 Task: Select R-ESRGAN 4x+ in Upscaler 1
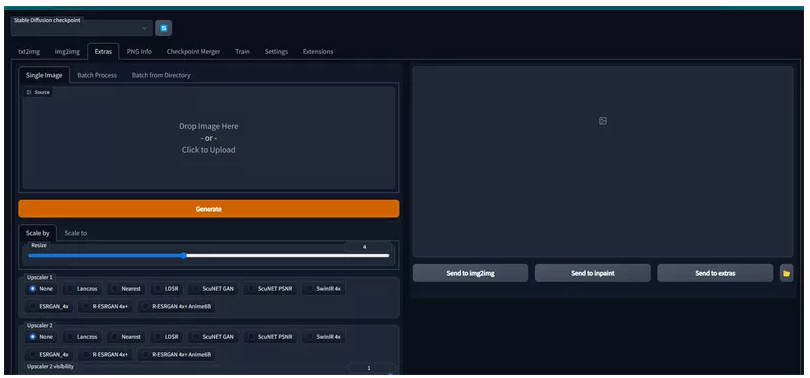point(106,306)
